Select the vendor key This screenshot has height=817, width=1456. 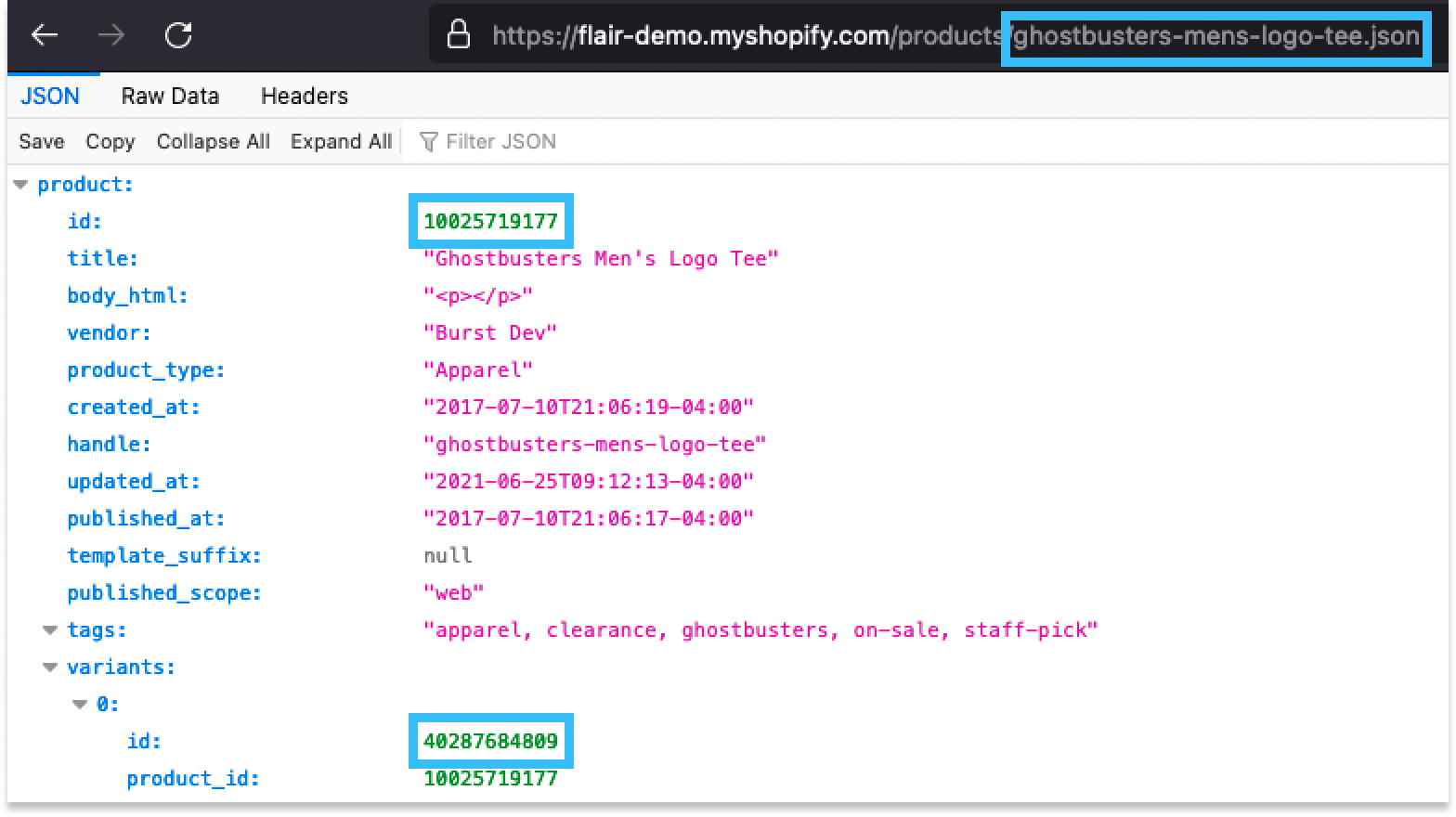tap(109, 332)
